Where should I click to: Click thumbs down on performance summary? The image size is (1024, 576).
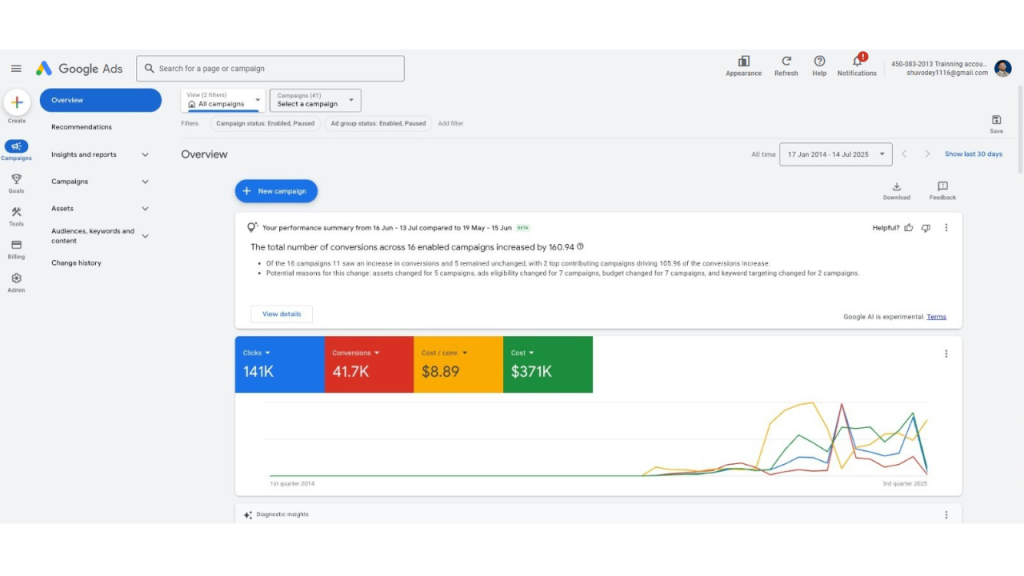click(925, 228)
